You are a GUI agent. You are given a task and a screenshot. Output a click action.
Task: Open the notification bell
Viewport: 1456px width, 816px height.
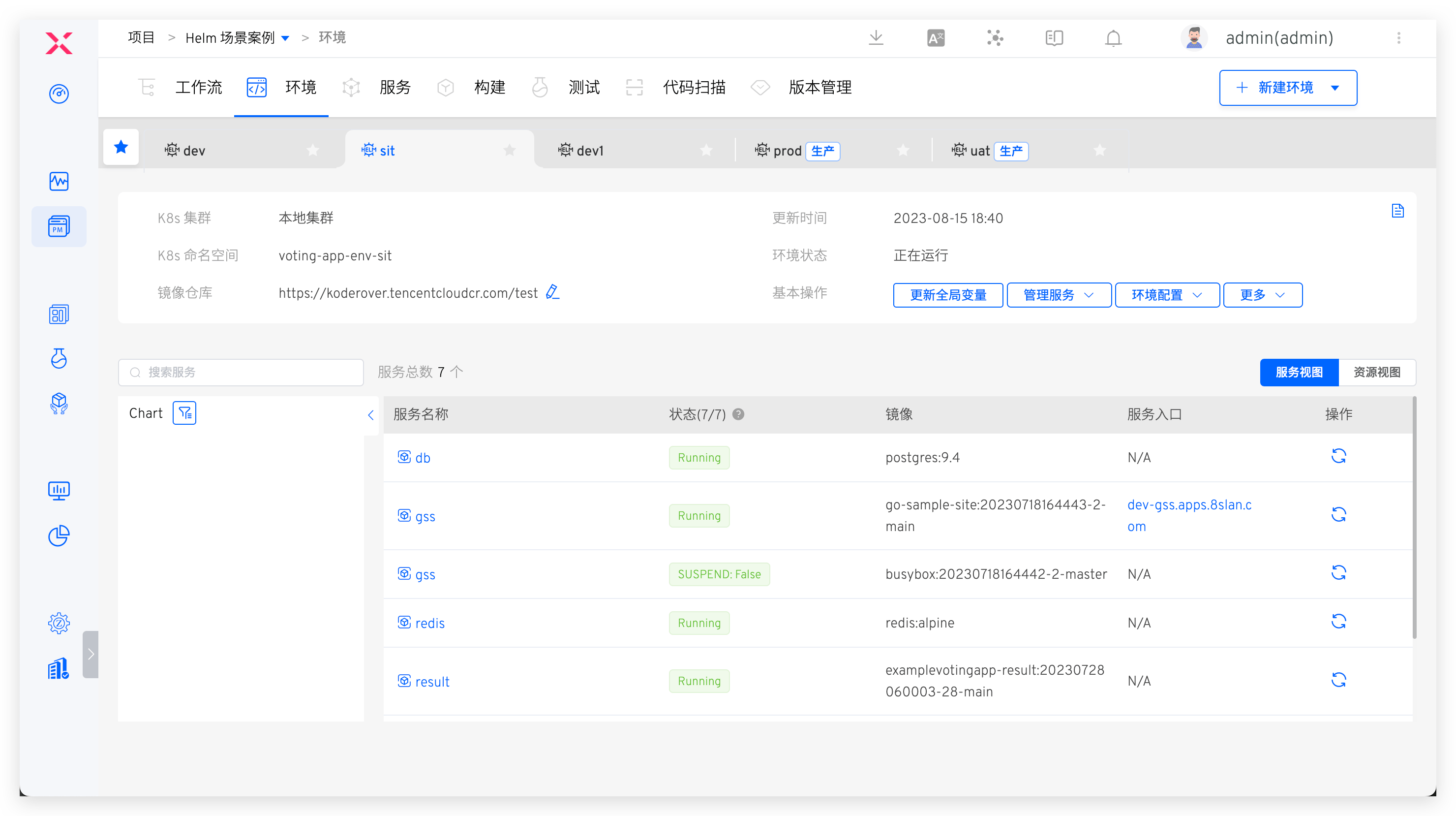[x=1113, y=38]
